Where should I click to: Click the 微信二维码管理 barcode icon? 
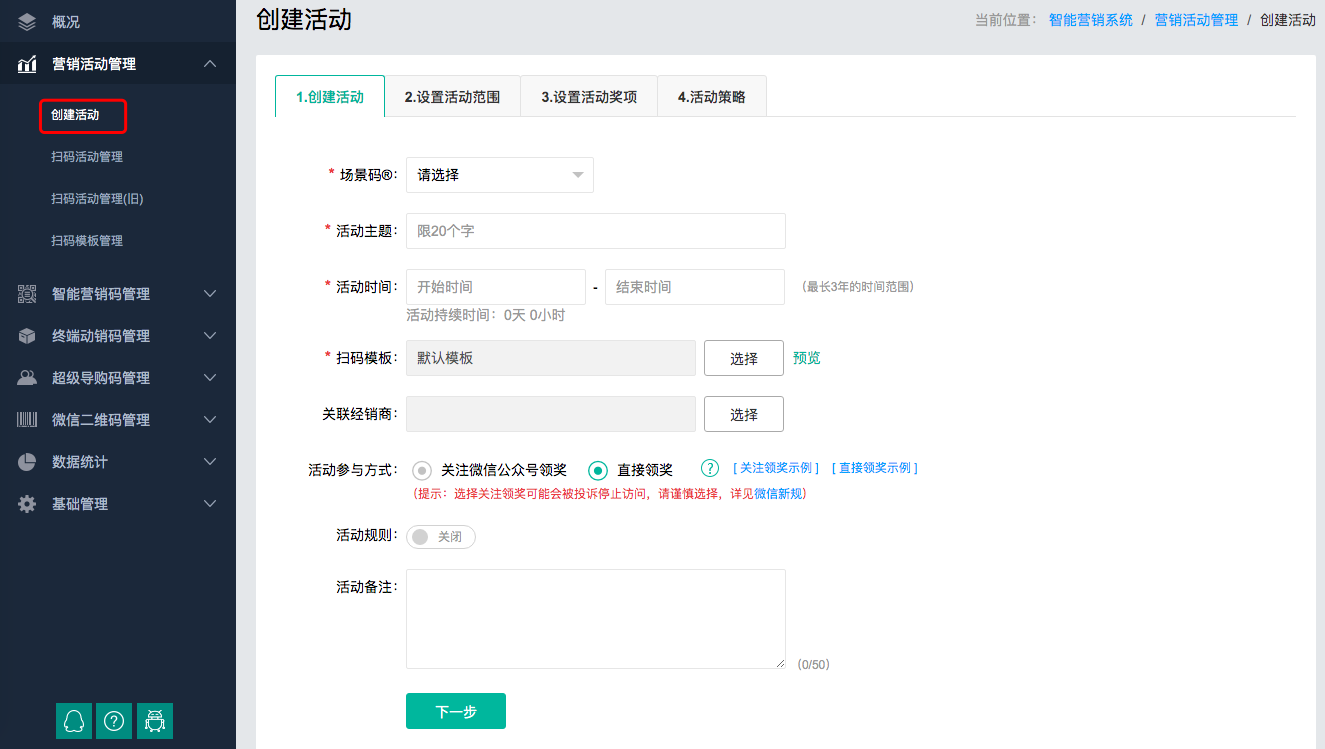[27, 420]
